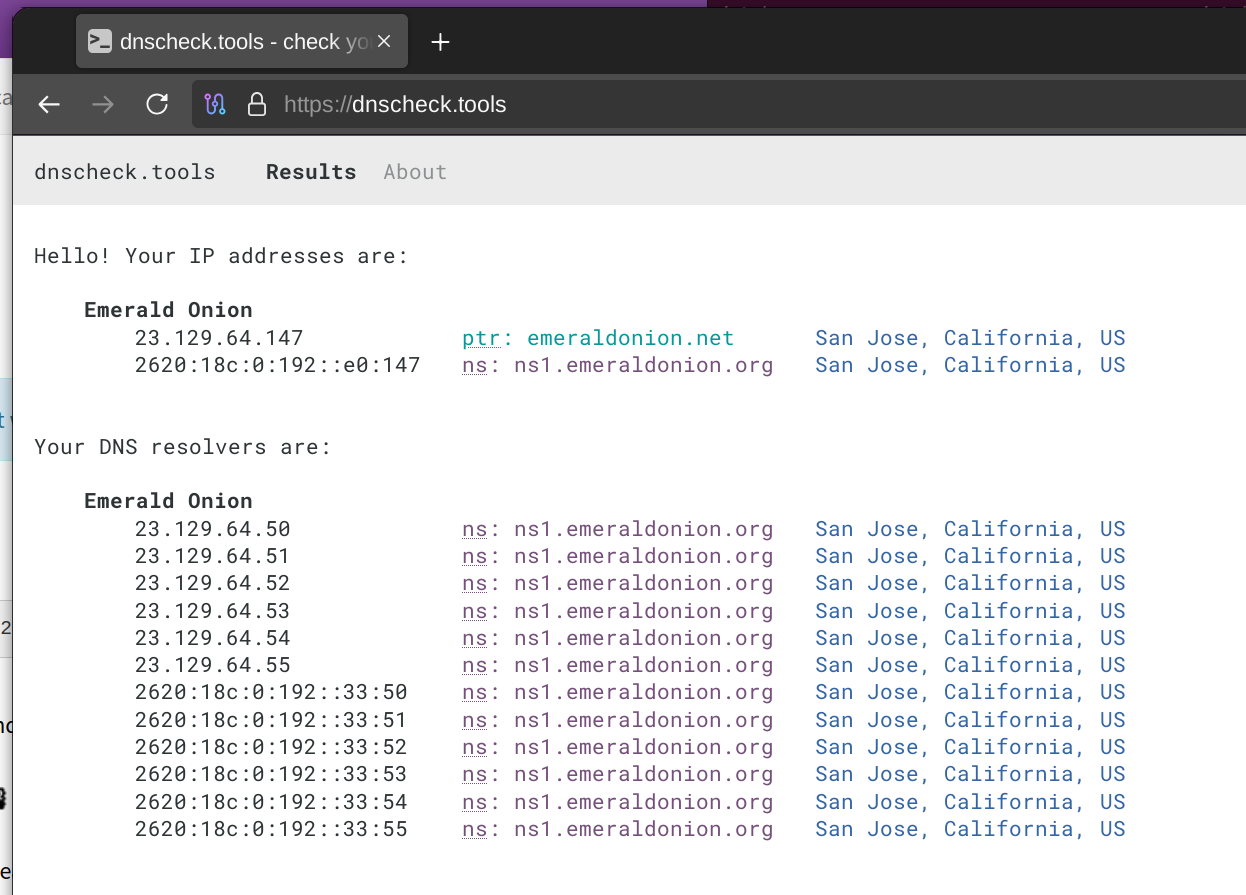This screenshot has height=895, width=1246.
Task: Click resolver address 23.129.64.50
Action: point(213,529)
